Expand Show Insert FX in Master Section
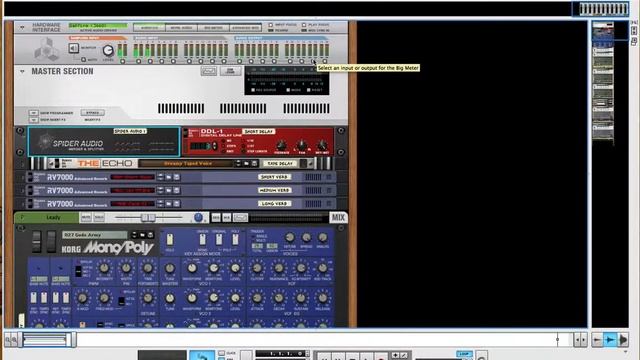This screenshot has width=640, height=360. pos(33,120)
